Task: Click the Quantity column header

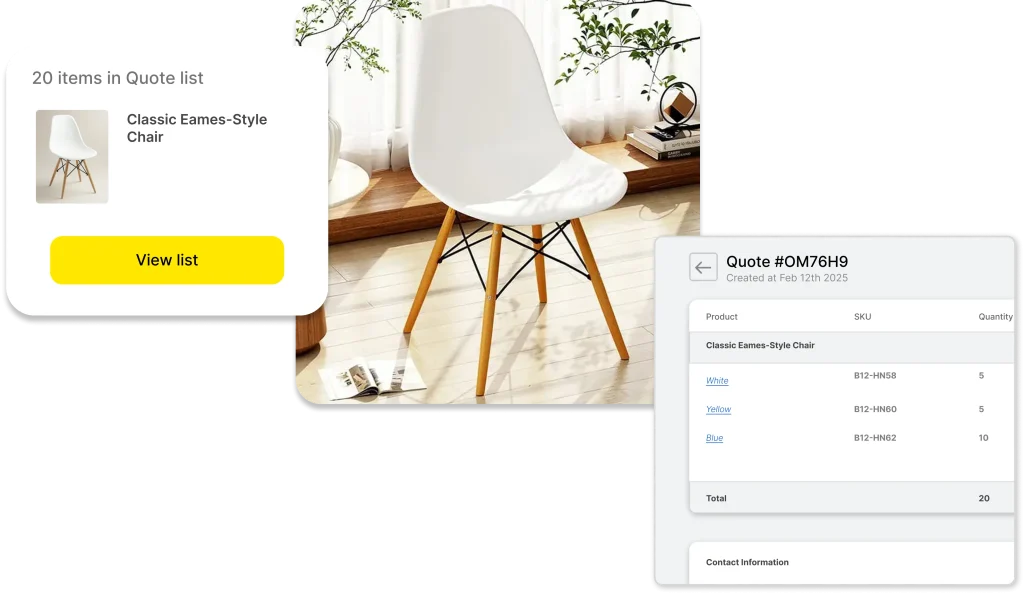Action: pyautogui.click(x=995, y=317)
